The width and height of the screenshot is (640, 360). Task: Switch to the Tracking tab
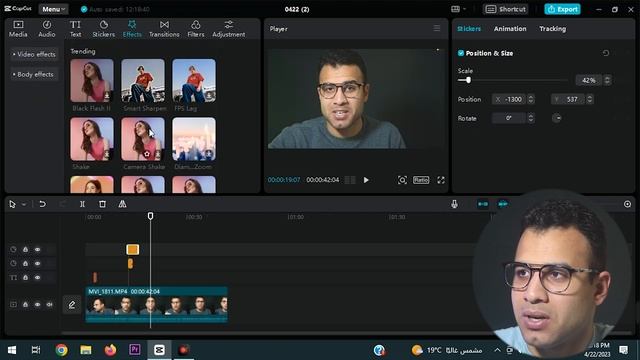point(552,29)
